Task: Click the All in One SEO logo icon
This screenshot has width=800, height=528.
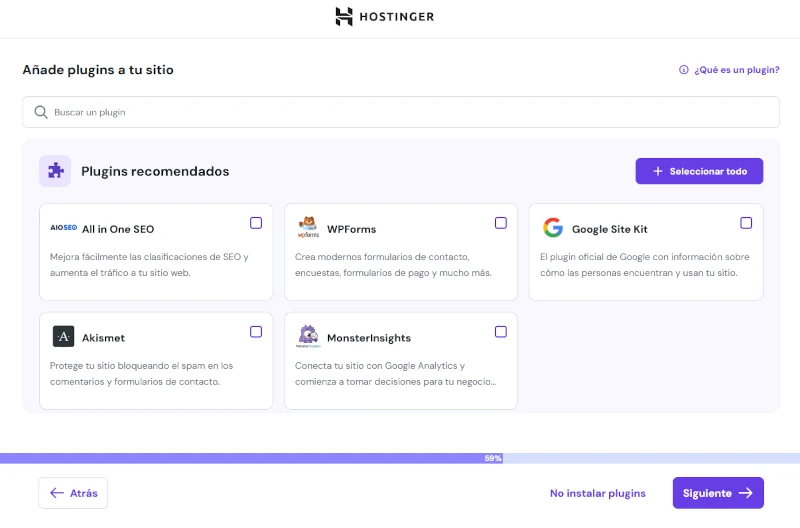Action: (63, 228)
